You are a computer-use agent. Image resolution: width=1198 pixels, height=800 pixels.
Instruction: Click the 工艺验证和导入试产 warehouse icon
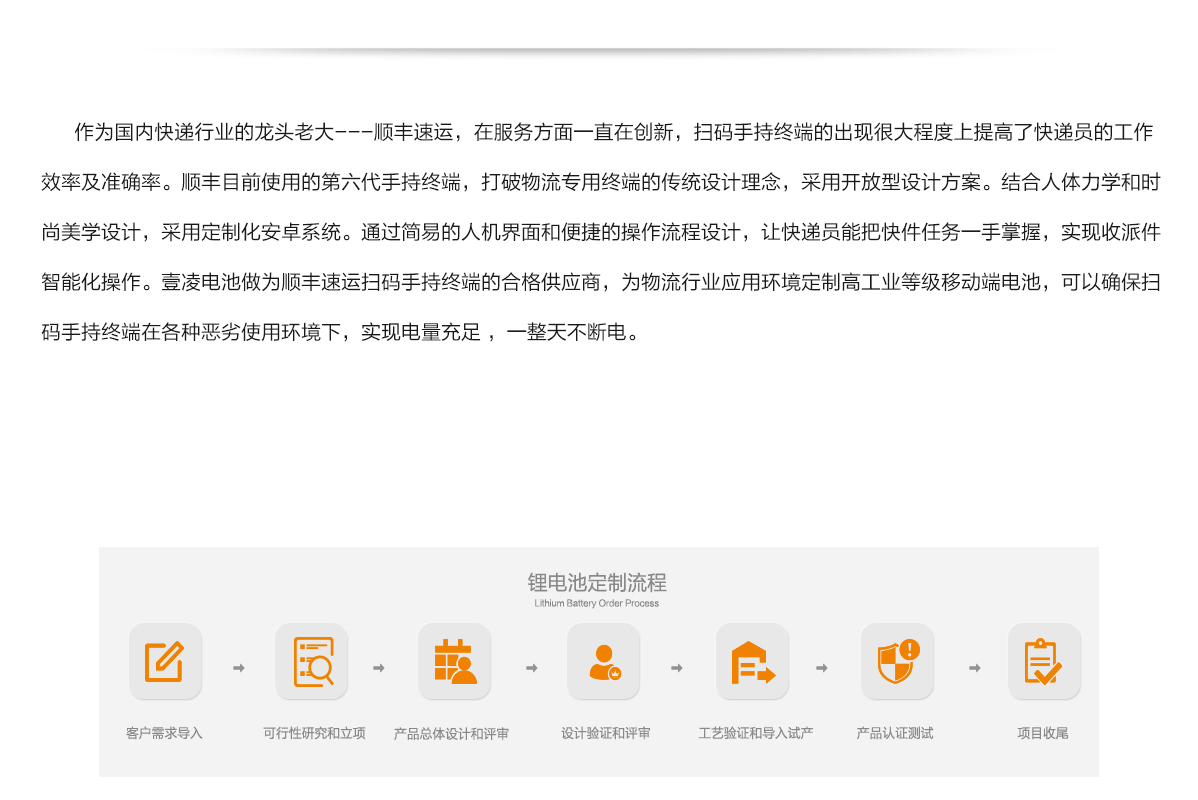752,662
